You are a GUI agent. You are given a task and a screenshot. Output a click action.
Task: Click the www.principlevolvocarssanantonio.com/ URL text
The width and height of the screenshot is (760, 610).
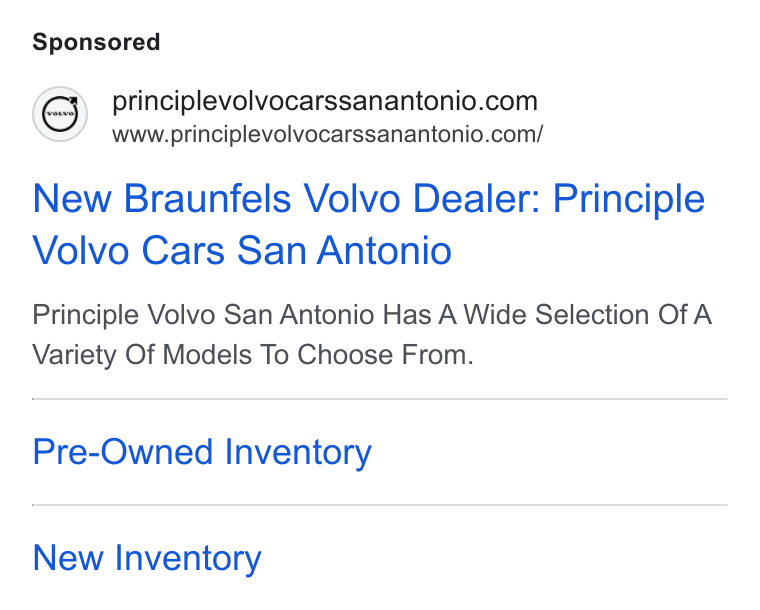click(x=328, y=134)
